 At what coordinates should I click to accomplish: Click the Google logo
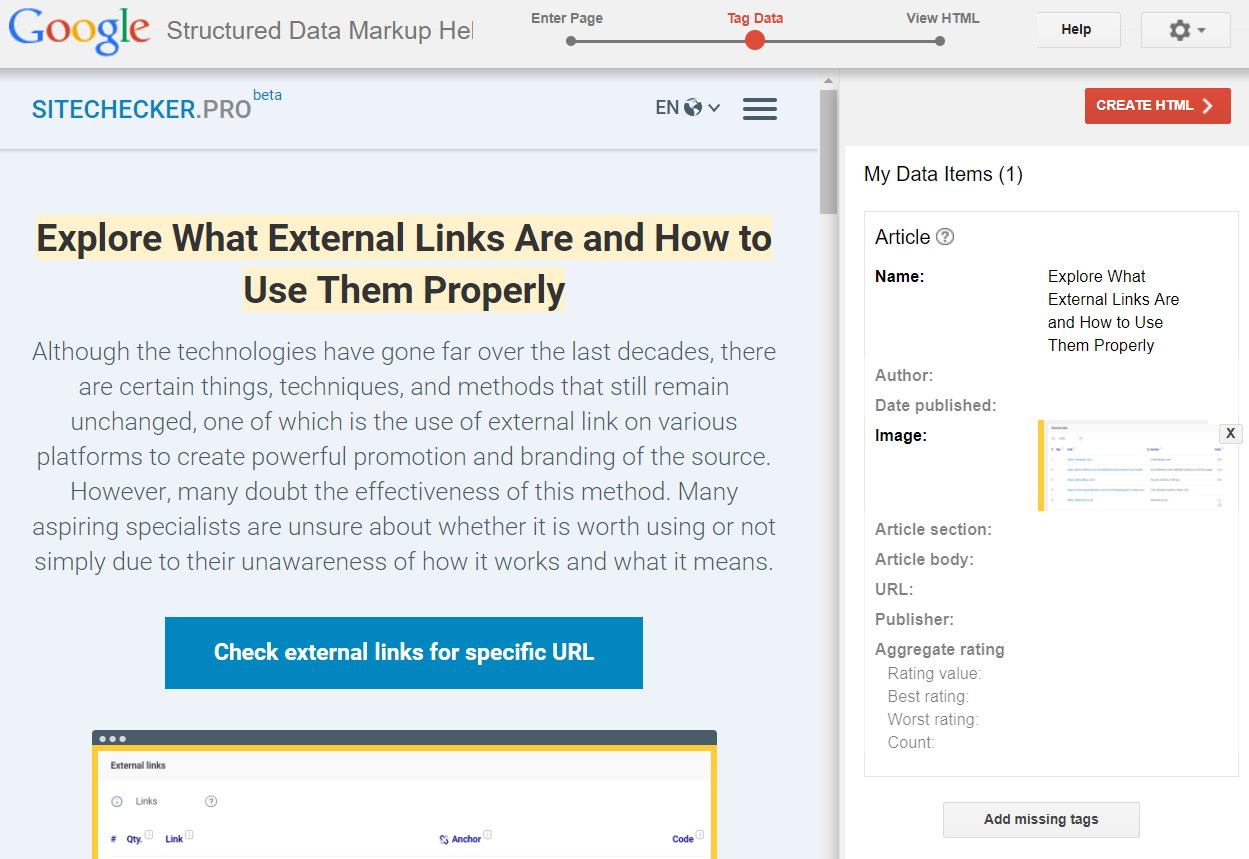tap(80, 31)
